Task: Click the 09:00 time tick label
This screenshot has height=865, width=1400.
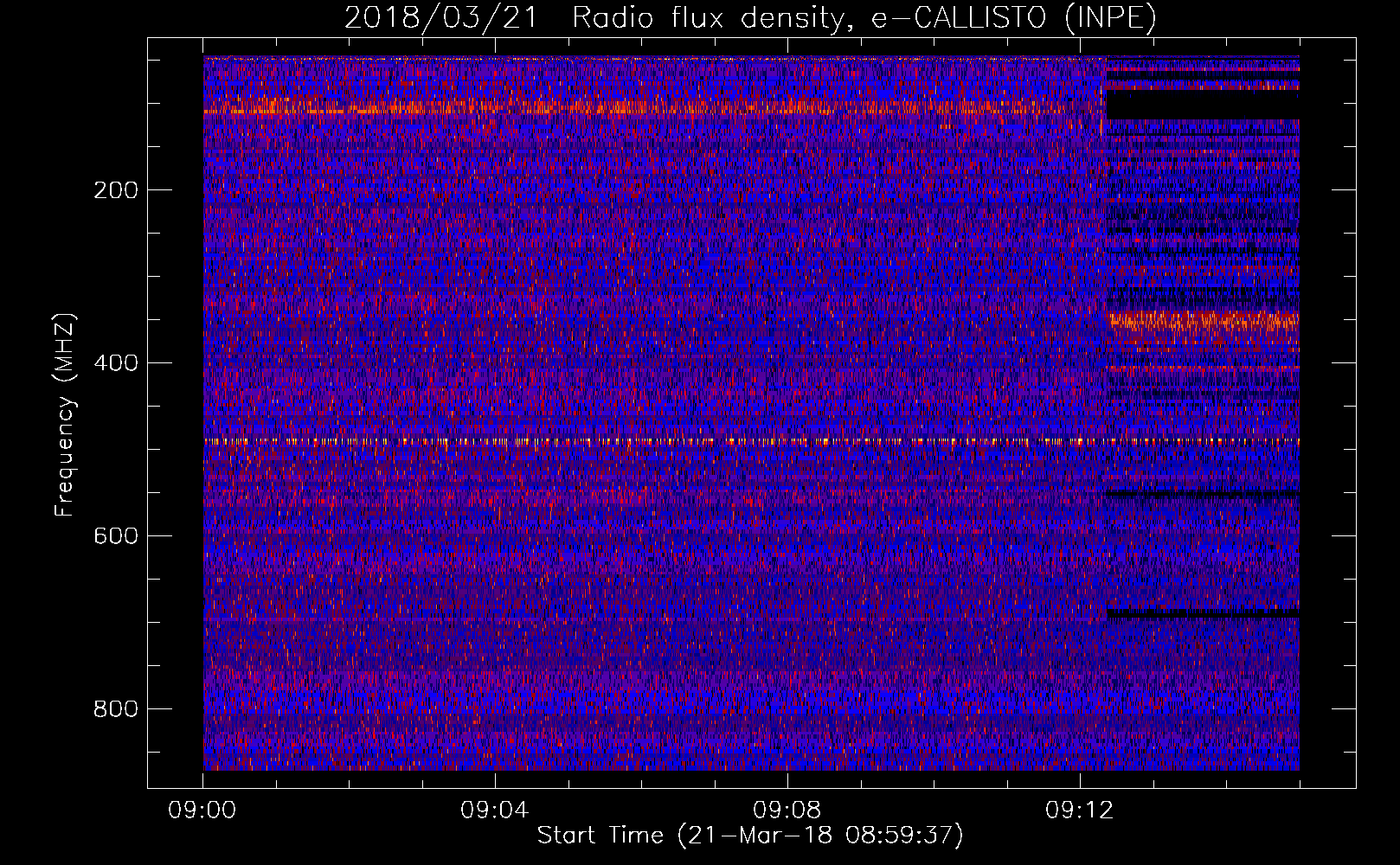Action: (202, 811)
